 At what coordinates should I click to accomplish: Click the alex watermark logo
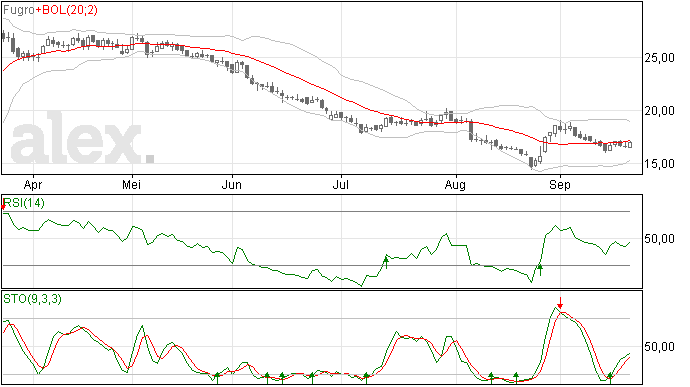pyautogui.click(x=82, y=138)
